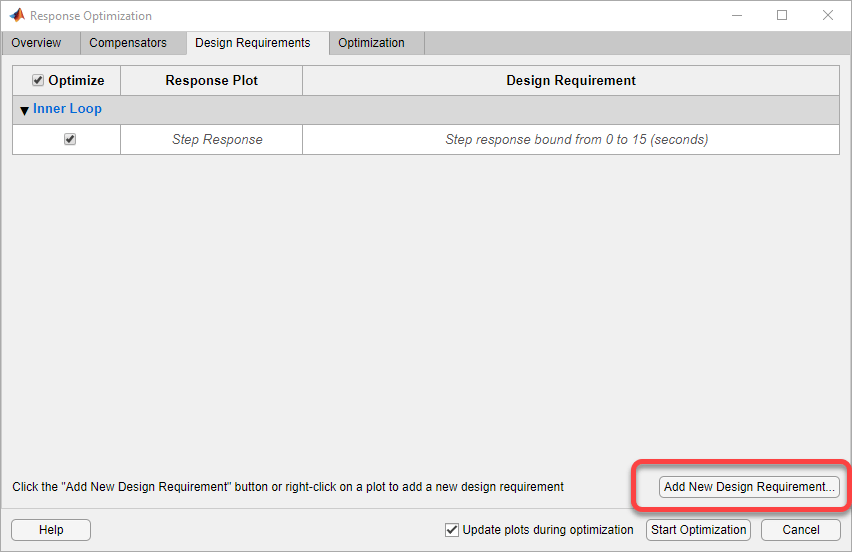Close the Response Optimization window
852x552 pixels.
pos(828,15)
